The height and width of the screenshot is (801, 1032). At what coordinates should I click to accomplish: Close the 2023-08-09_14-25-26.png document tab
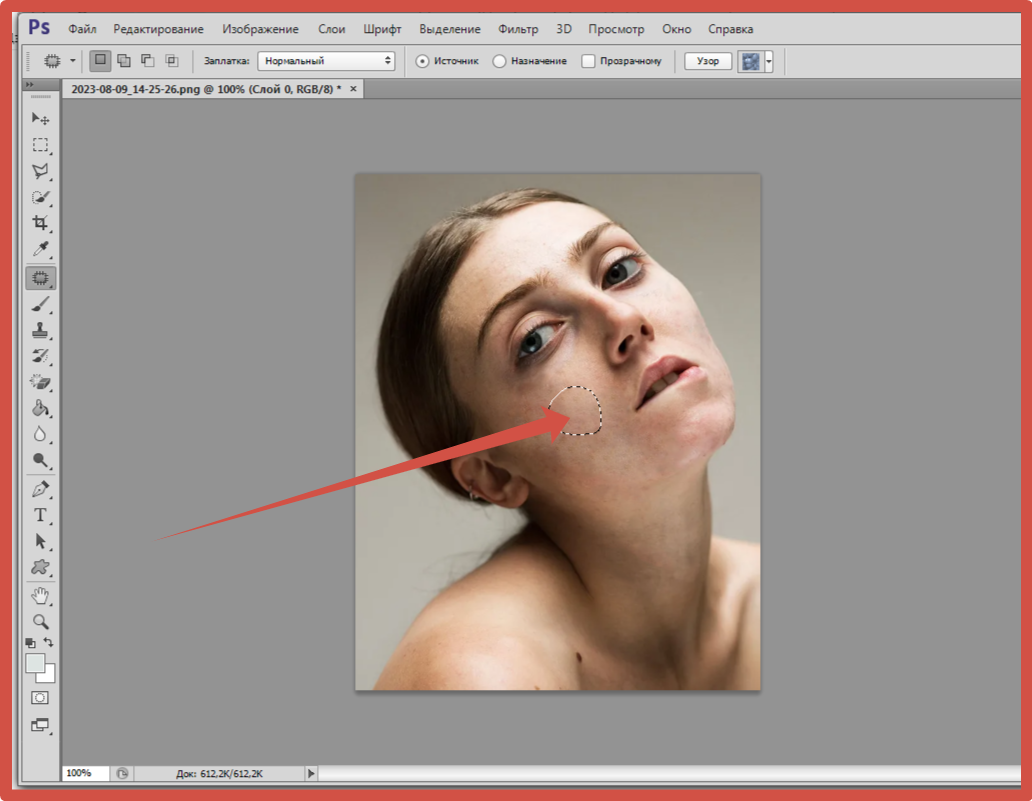click(x=353, y=89)
